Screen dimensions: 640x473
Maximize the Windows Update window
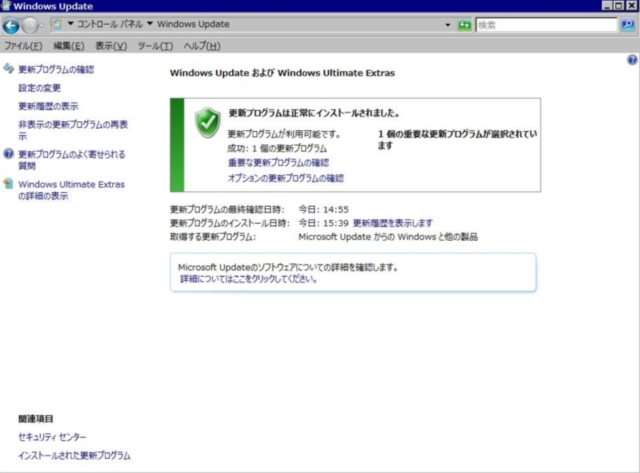coord(619,6)
